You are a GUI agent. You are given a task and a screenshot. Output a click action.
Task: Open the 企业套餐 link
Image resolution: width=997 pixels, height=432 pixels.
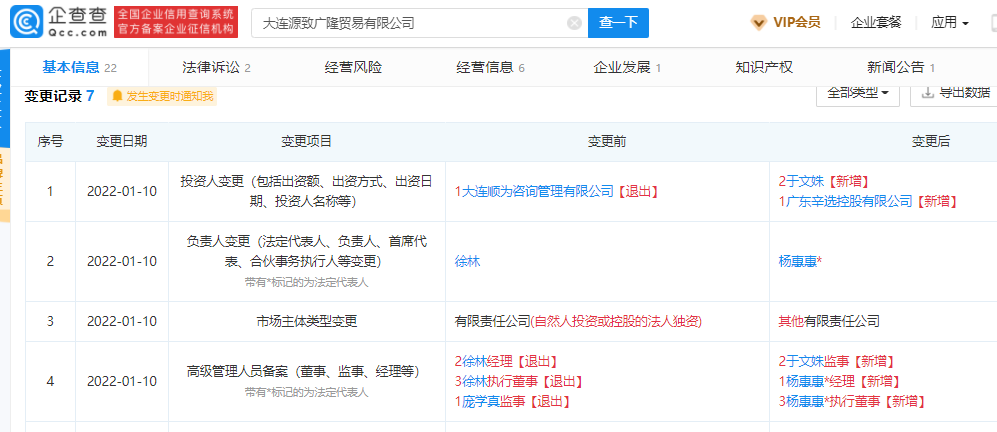pos(876,23)
